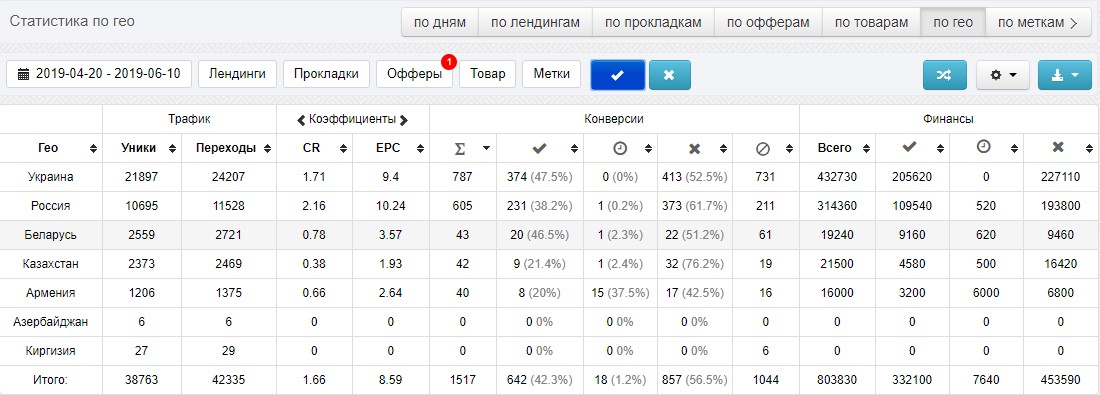Image resolution: width=1100 pixels, height=395 pixels.
Task: Open the date range picker field
Action: point(99,74)
